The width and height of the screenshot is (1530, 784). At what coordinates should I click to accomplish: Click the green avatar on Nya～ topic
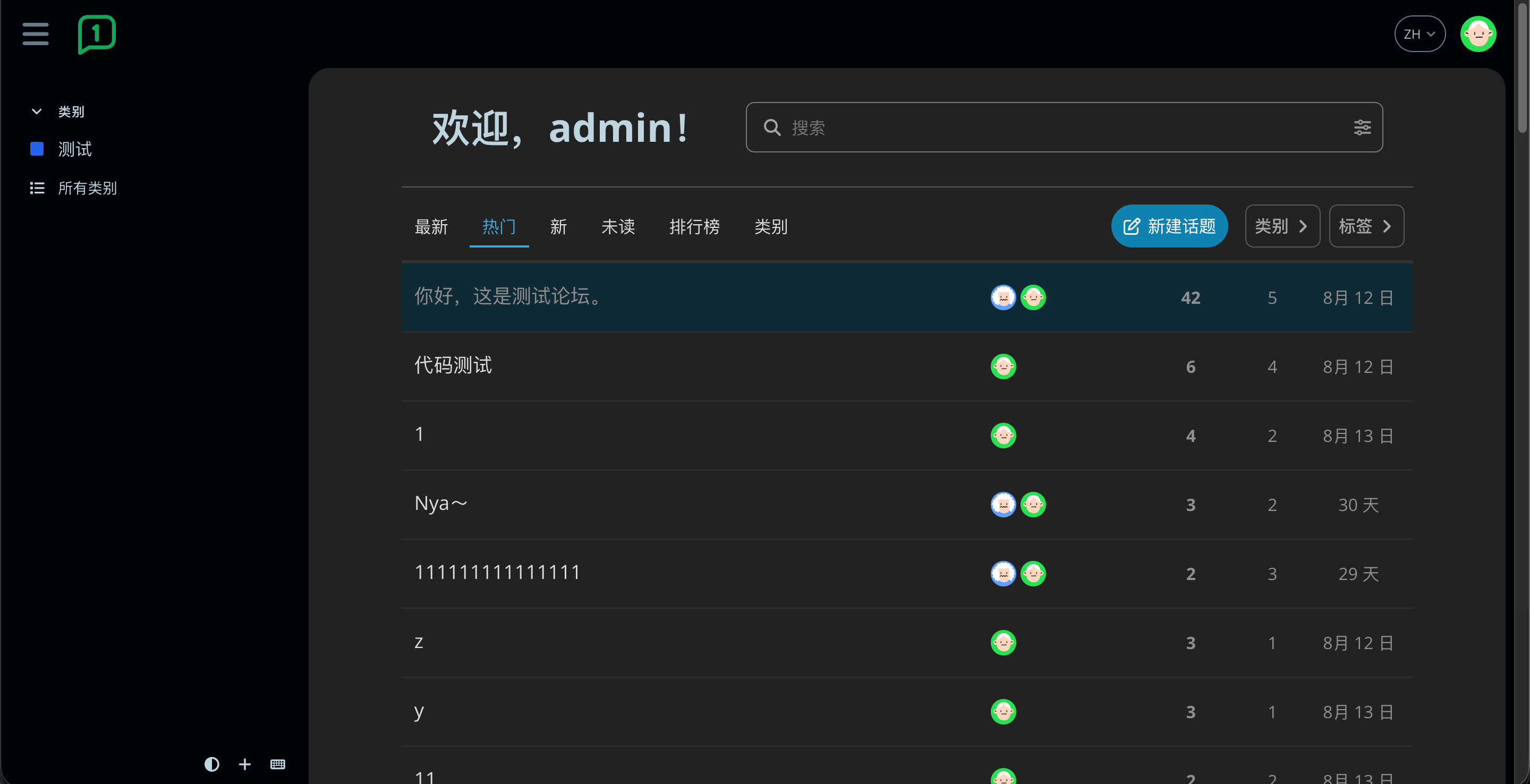(1033, 505)
